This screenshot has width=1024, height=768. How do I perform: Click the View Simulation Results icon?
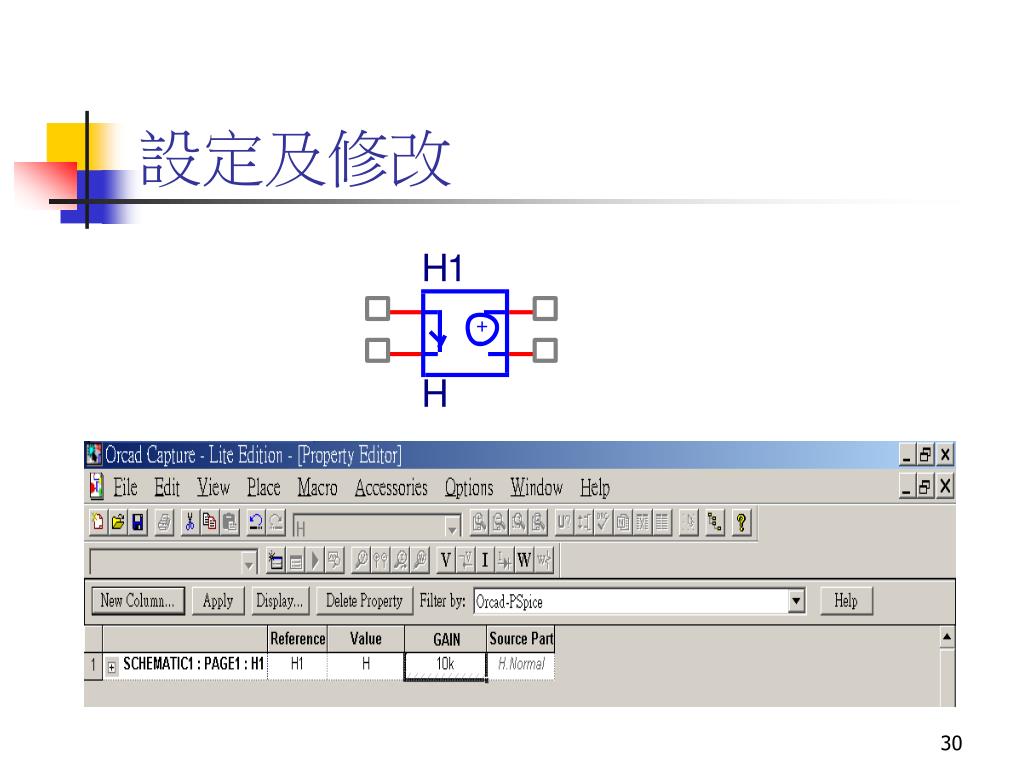pos(334,560)
